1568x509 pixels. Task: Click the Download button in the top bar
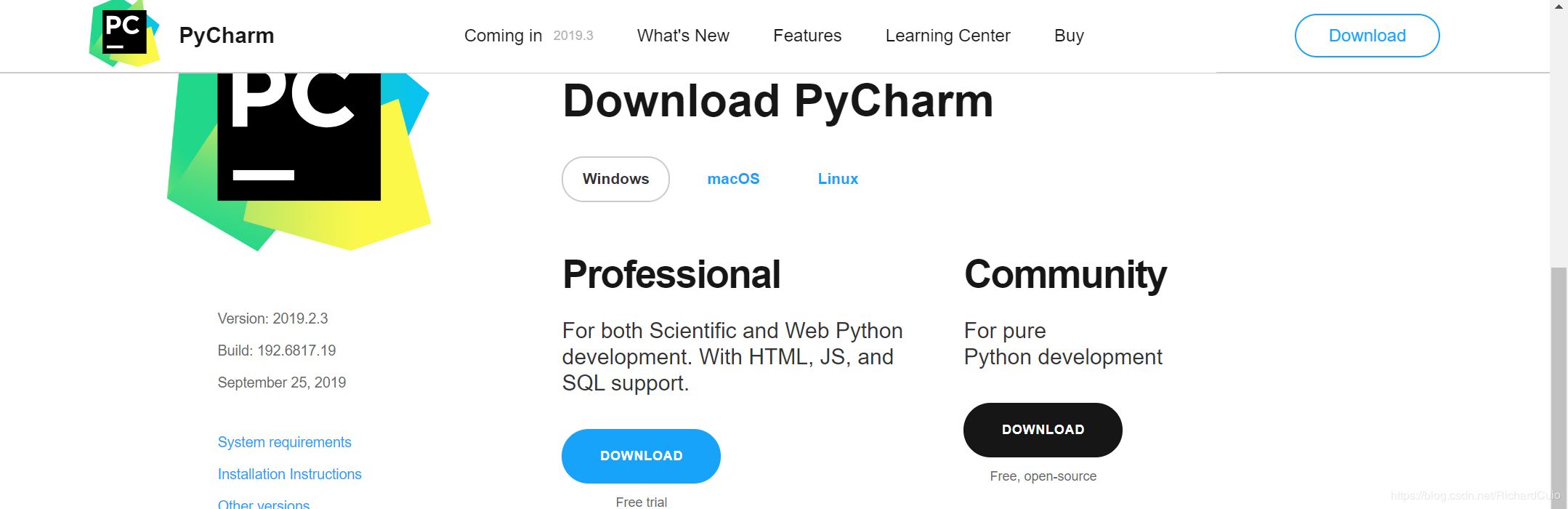tap(1366, 35)
